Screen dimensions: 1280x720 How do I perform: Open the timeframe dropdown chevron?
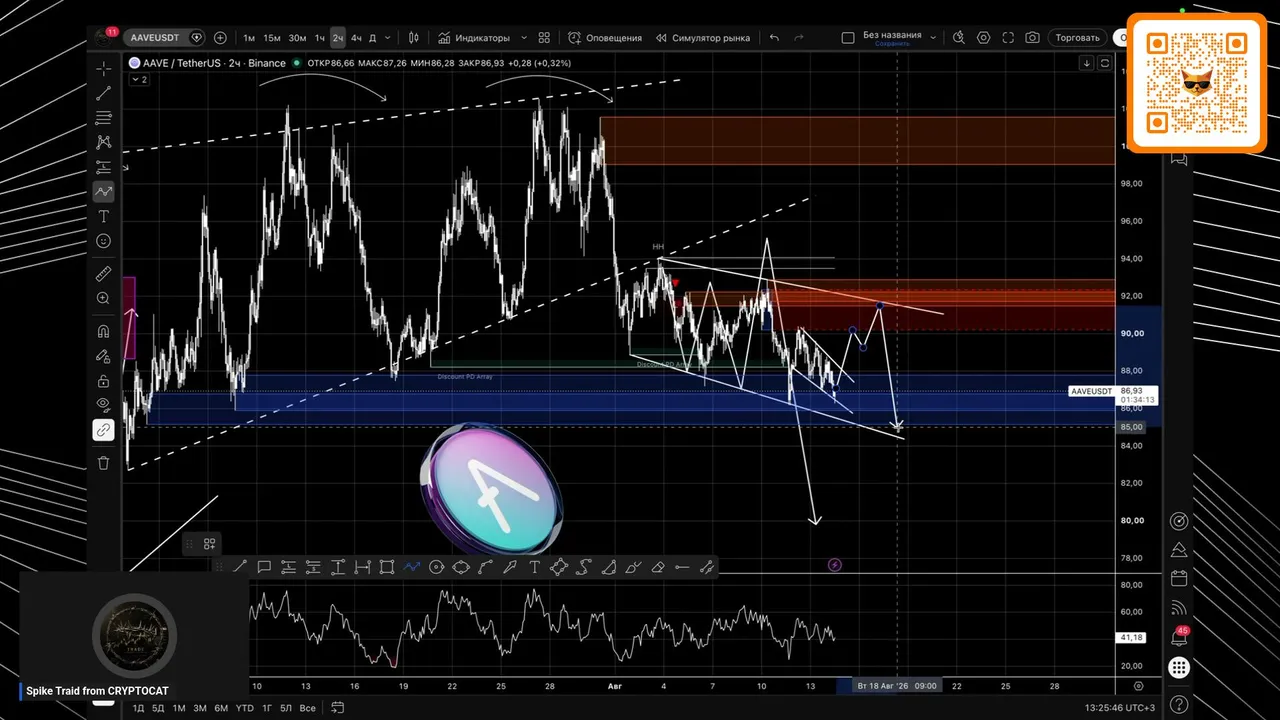tap(389, 38)
